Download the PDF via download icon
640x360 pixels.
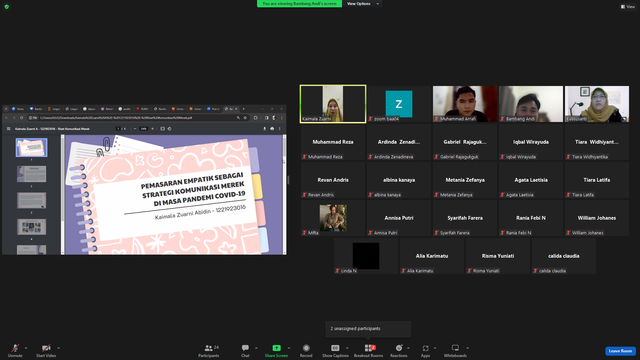click(264, 129)
